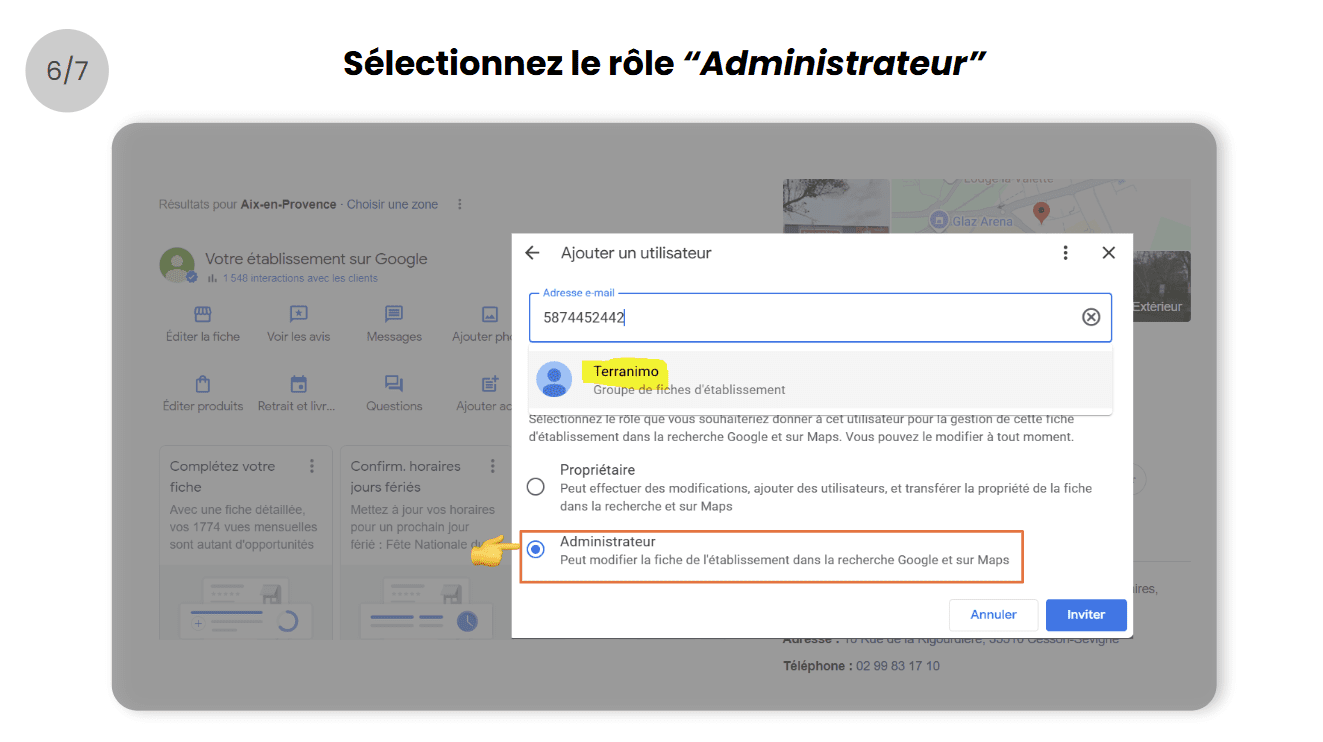This screenshot has height=742, width=1323.
Task: Select the Propriétaire radio button
Action: click(x=536, y=487)
